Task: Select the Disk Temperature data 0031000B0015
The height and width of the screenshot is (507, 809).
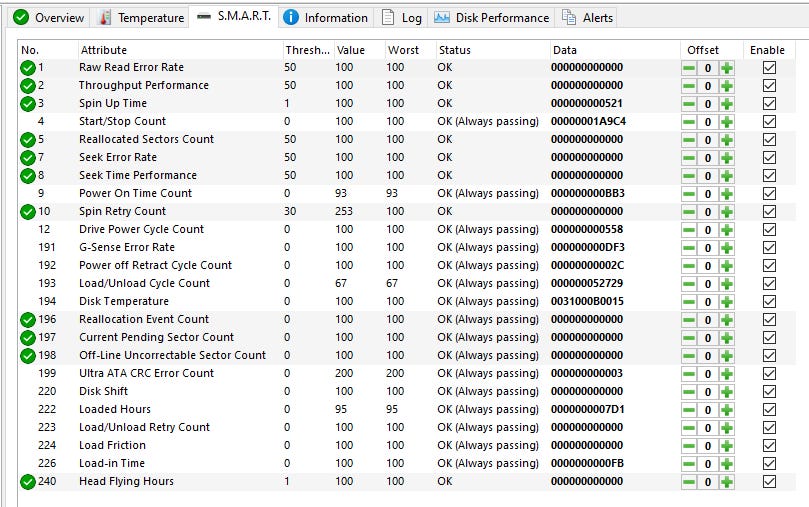Action: point(587,302)
